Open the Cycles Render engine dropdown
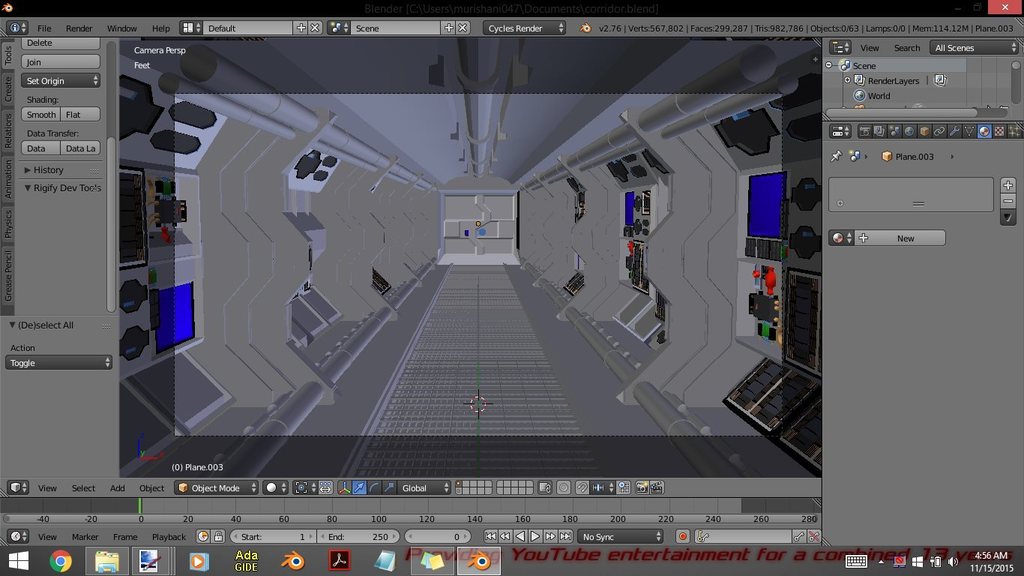 (x=524, y=28)
